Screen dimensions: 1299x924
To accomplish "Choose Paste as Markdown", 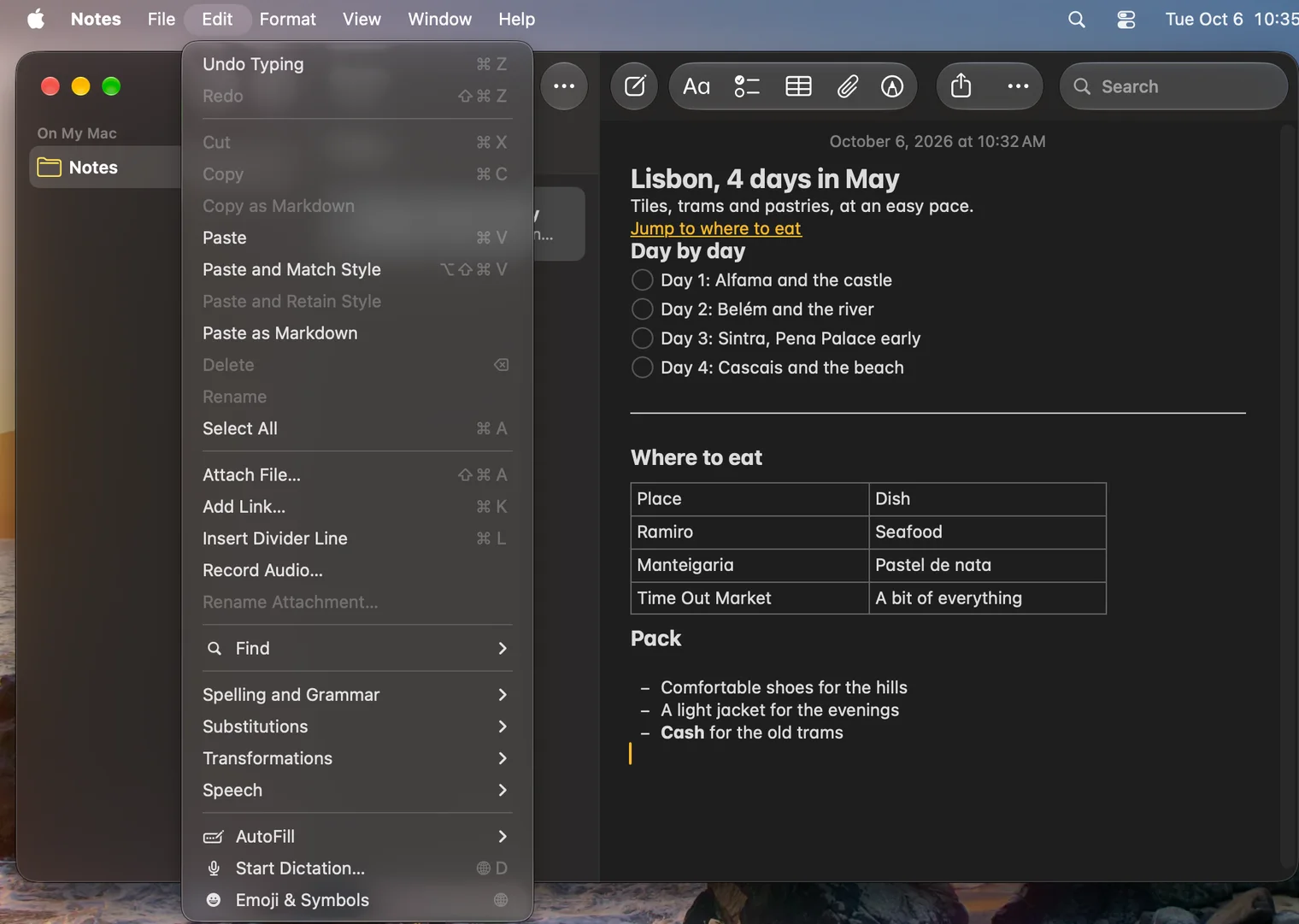I will tap(357, 333).
